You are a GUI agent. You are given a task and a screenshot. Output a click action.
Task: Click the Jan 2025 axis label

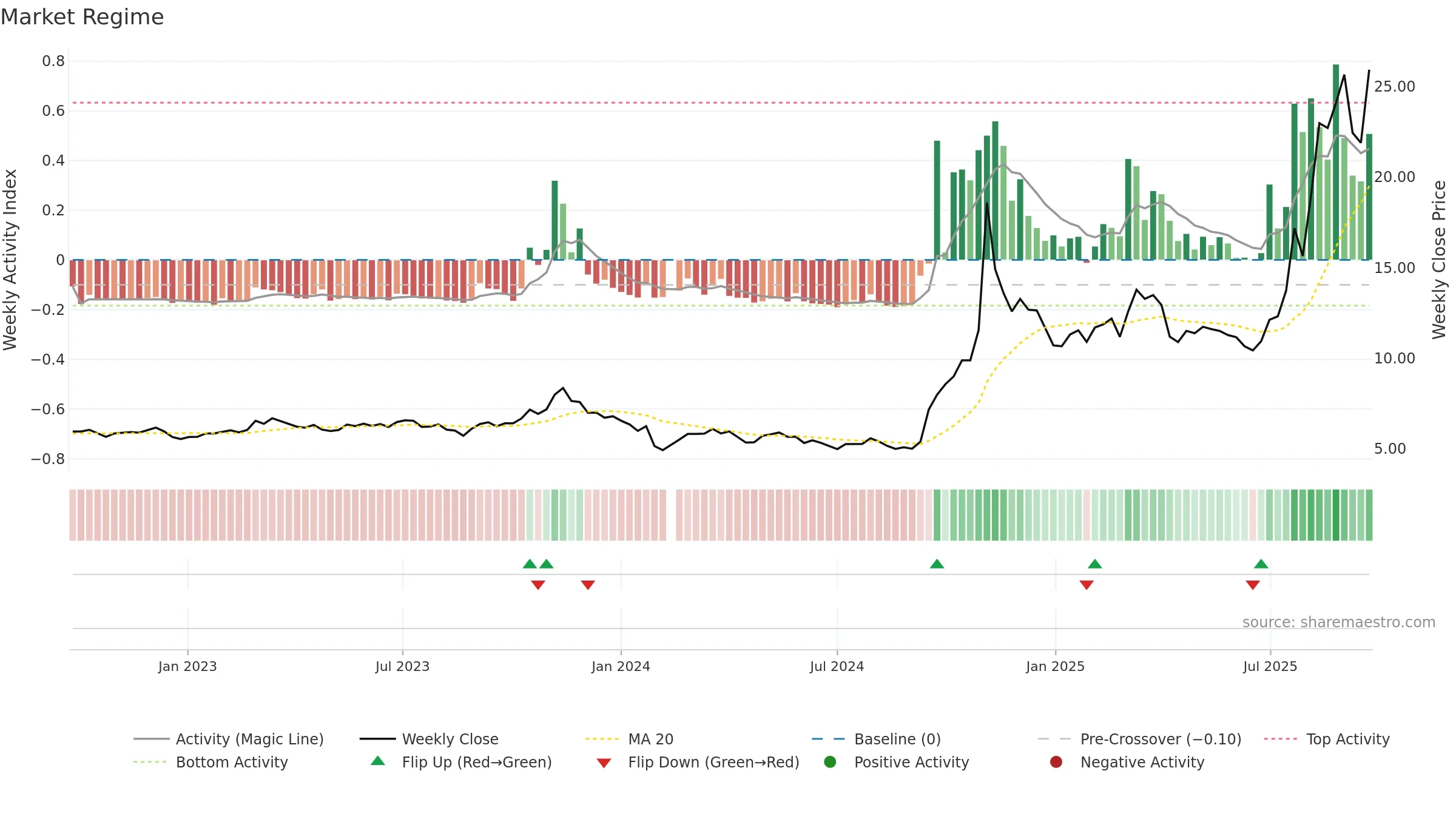[1055, 667]
